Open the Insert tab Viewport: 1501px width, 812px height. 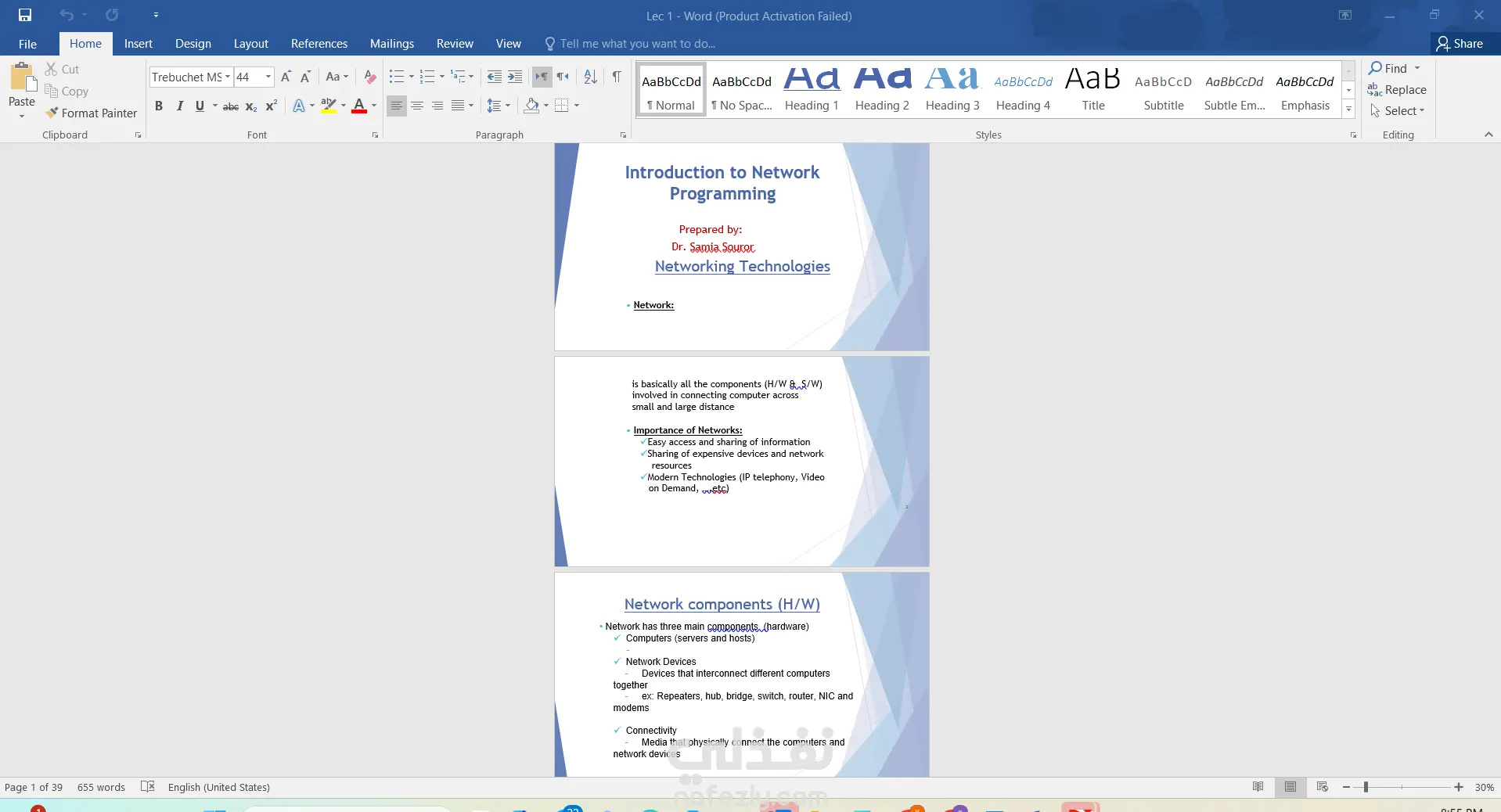pyautogui.click(x=139, y=44)
